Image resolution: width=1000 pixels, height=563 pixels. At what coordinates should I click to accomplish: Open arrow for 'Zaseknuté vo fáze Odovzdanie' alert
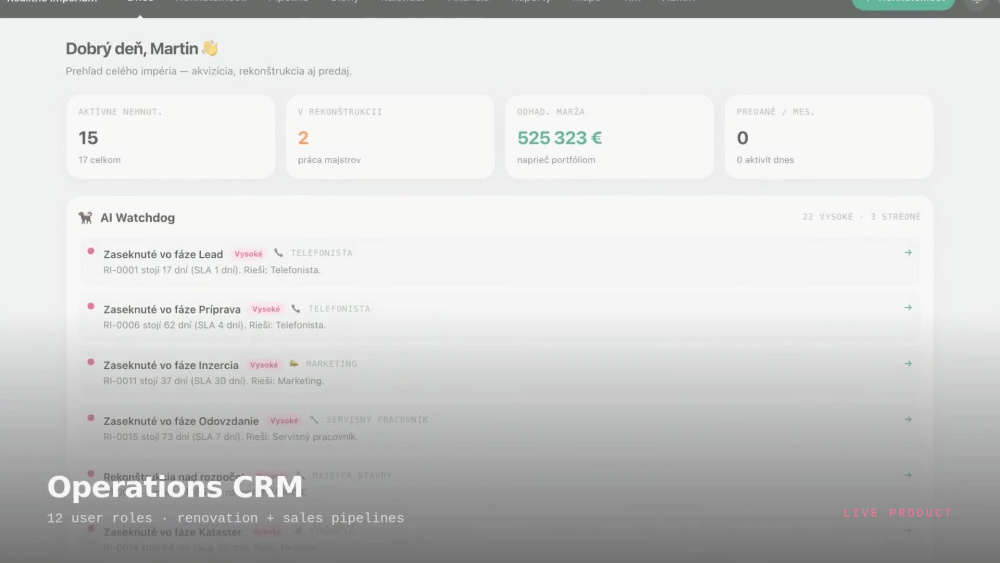(x=908, y=420)
